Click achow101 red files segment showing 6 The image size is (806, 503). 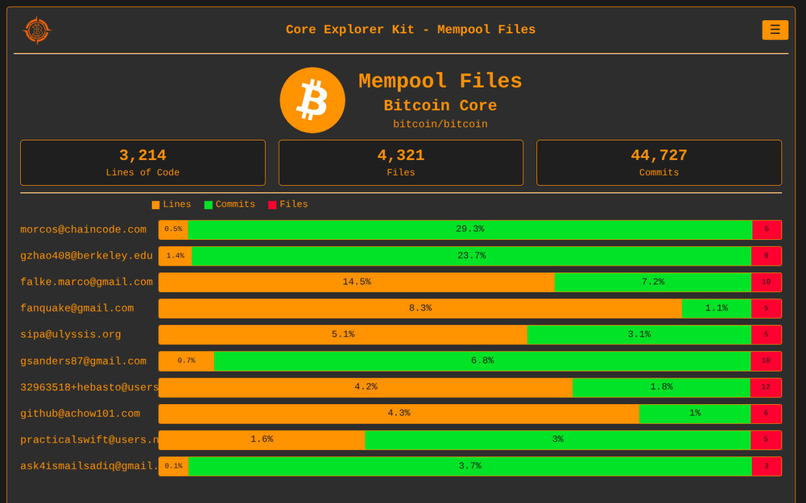coord(766,414)
